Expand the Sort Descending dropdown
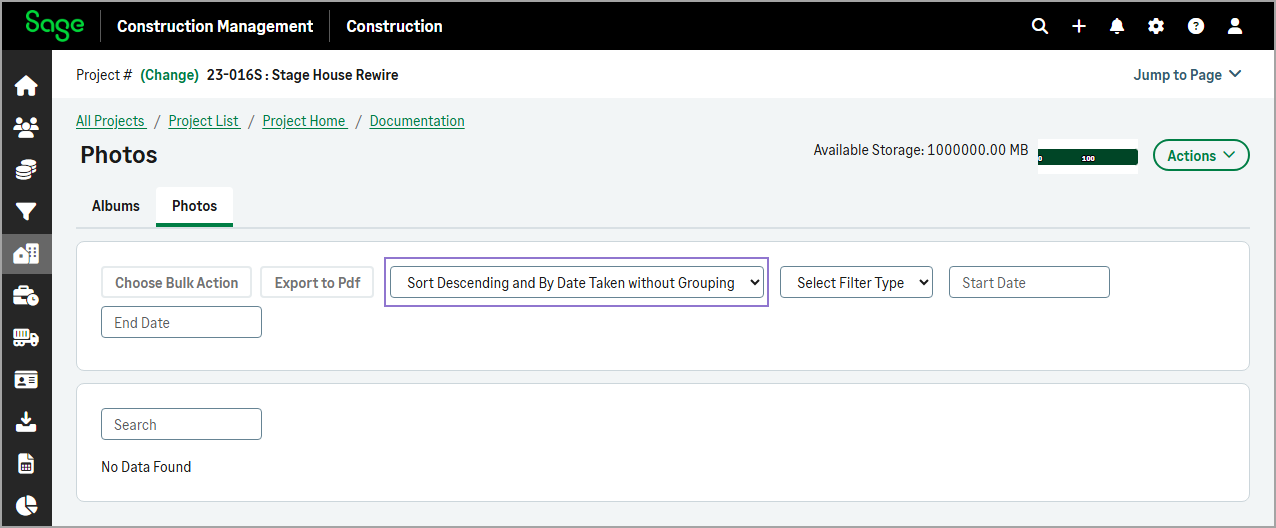The width and height of the screenshot is (1276, 528). pos(576,283)
